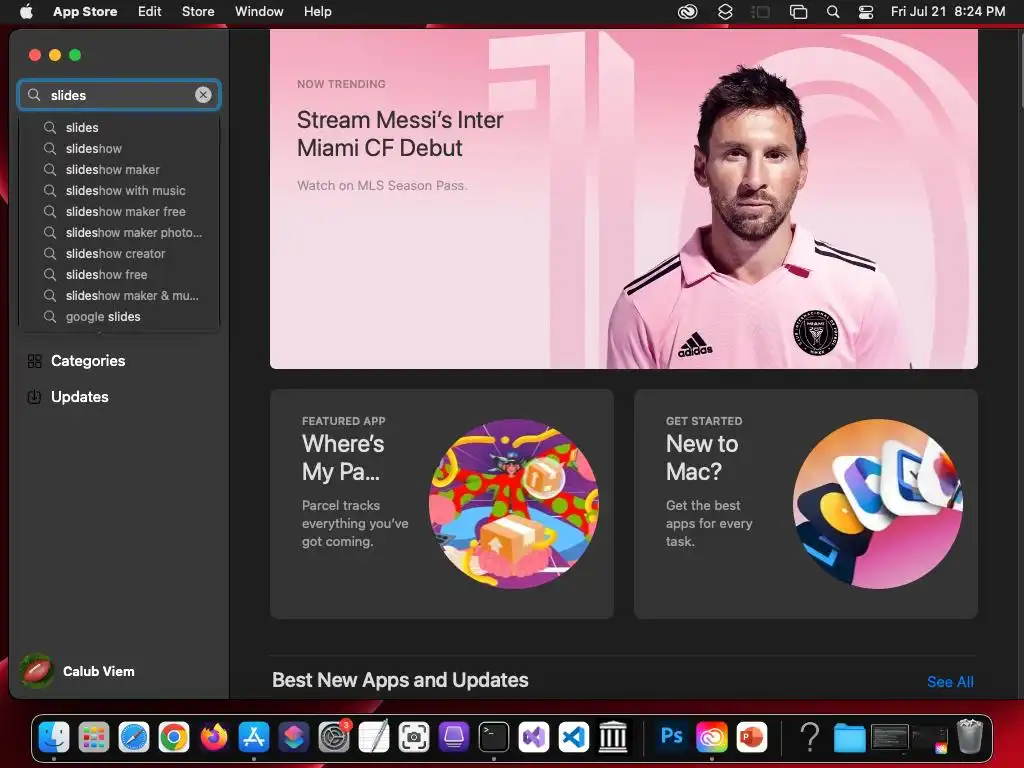Open the columned building app in Dock

(613, 737)
